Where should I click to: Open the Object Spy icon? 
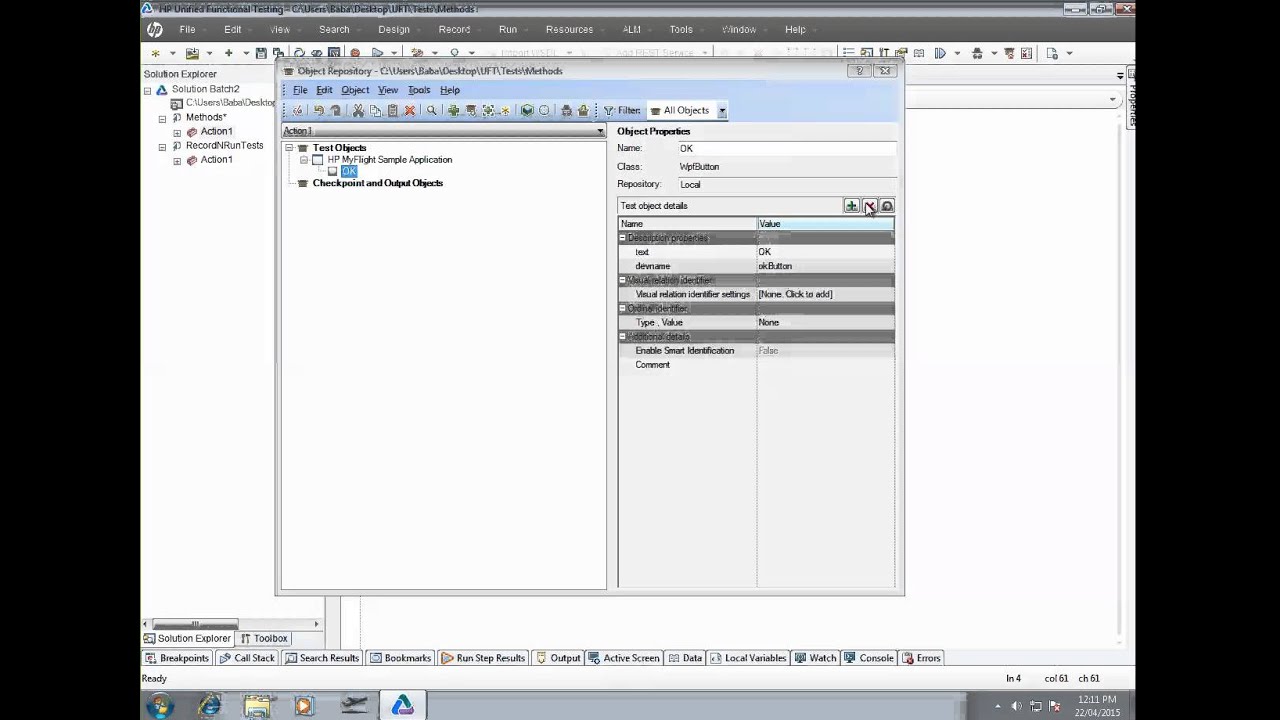click(x=566, y=110)
